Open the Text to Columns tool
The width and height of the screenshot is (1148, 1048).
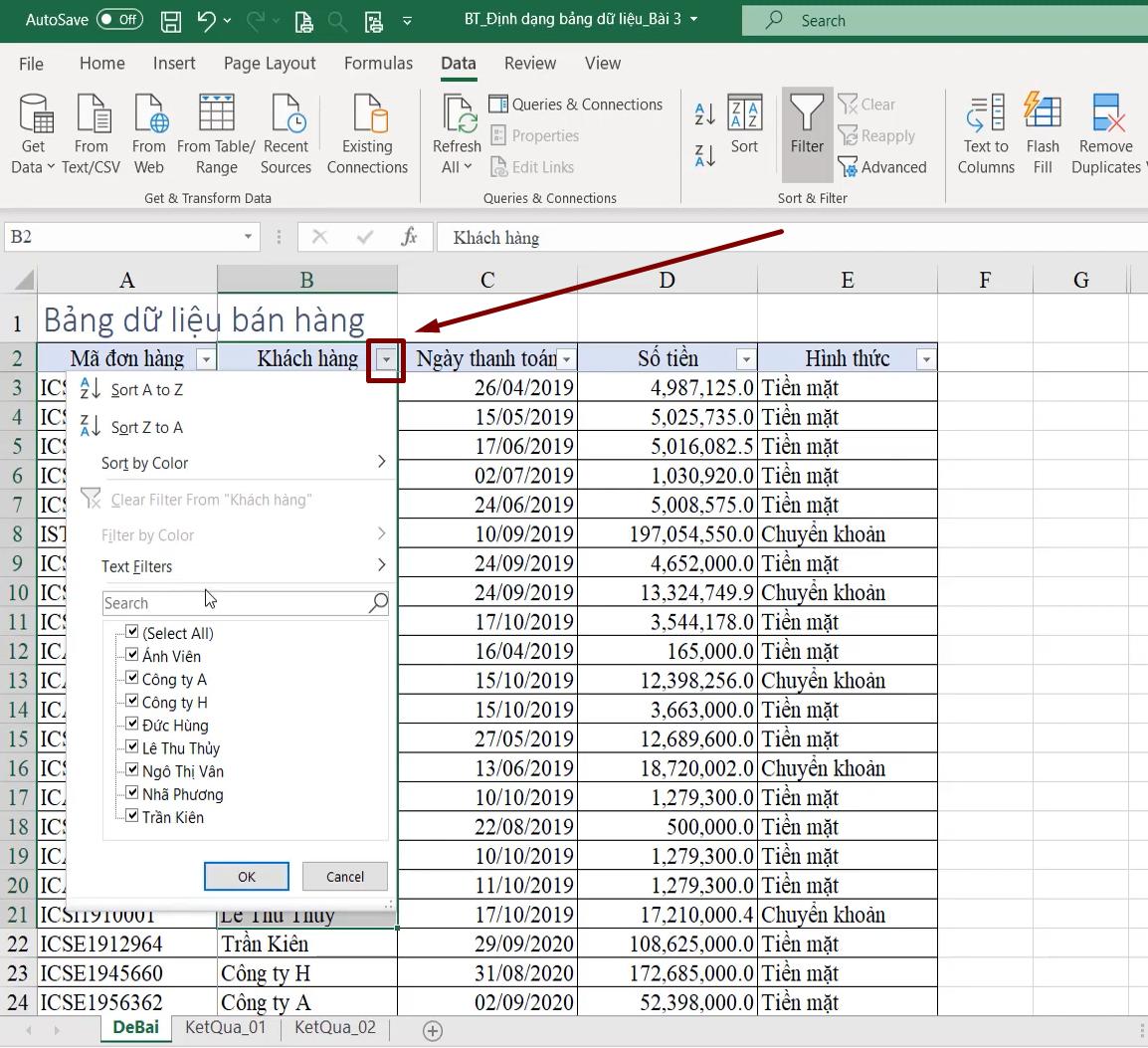pos(984,132)
